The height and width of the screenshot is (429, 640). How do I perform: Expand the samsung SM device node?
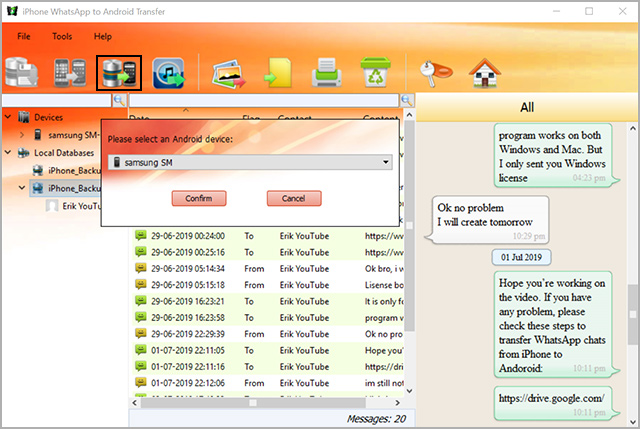[22, 135]
